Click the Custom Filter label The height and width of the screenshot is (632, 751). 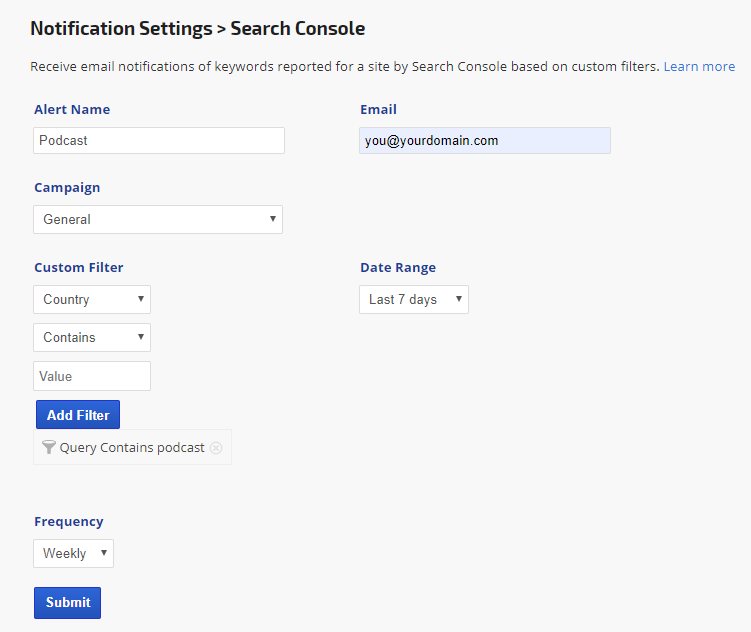point(79,267)
